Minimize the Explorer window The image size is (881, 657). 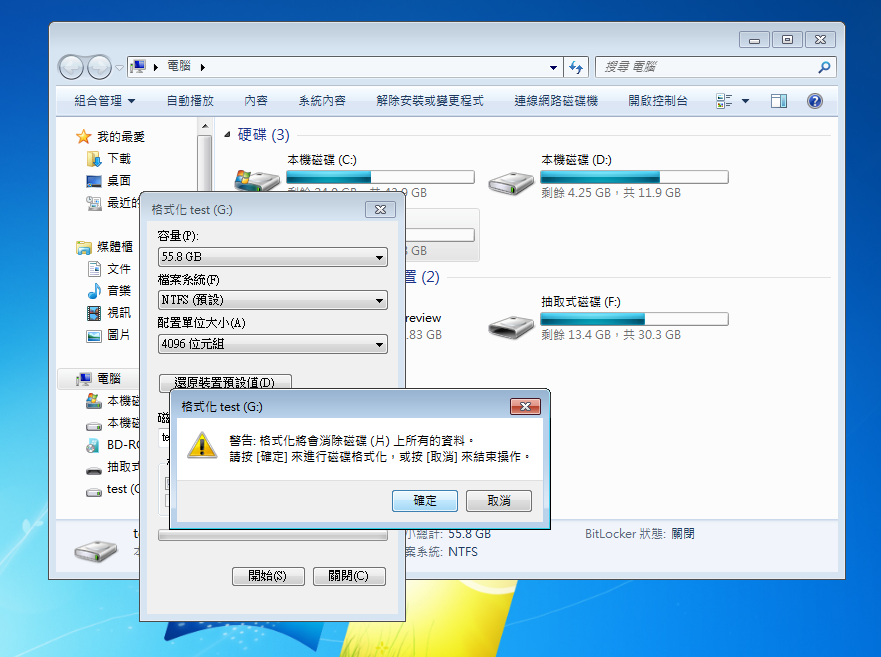coord(755,39)
